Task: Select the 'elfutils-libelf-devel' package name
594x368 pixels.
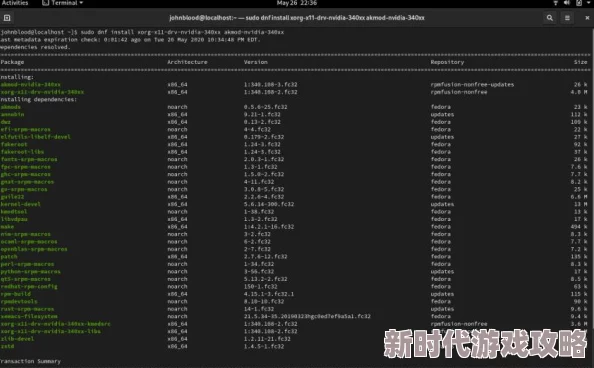Action: coord(36,137)
